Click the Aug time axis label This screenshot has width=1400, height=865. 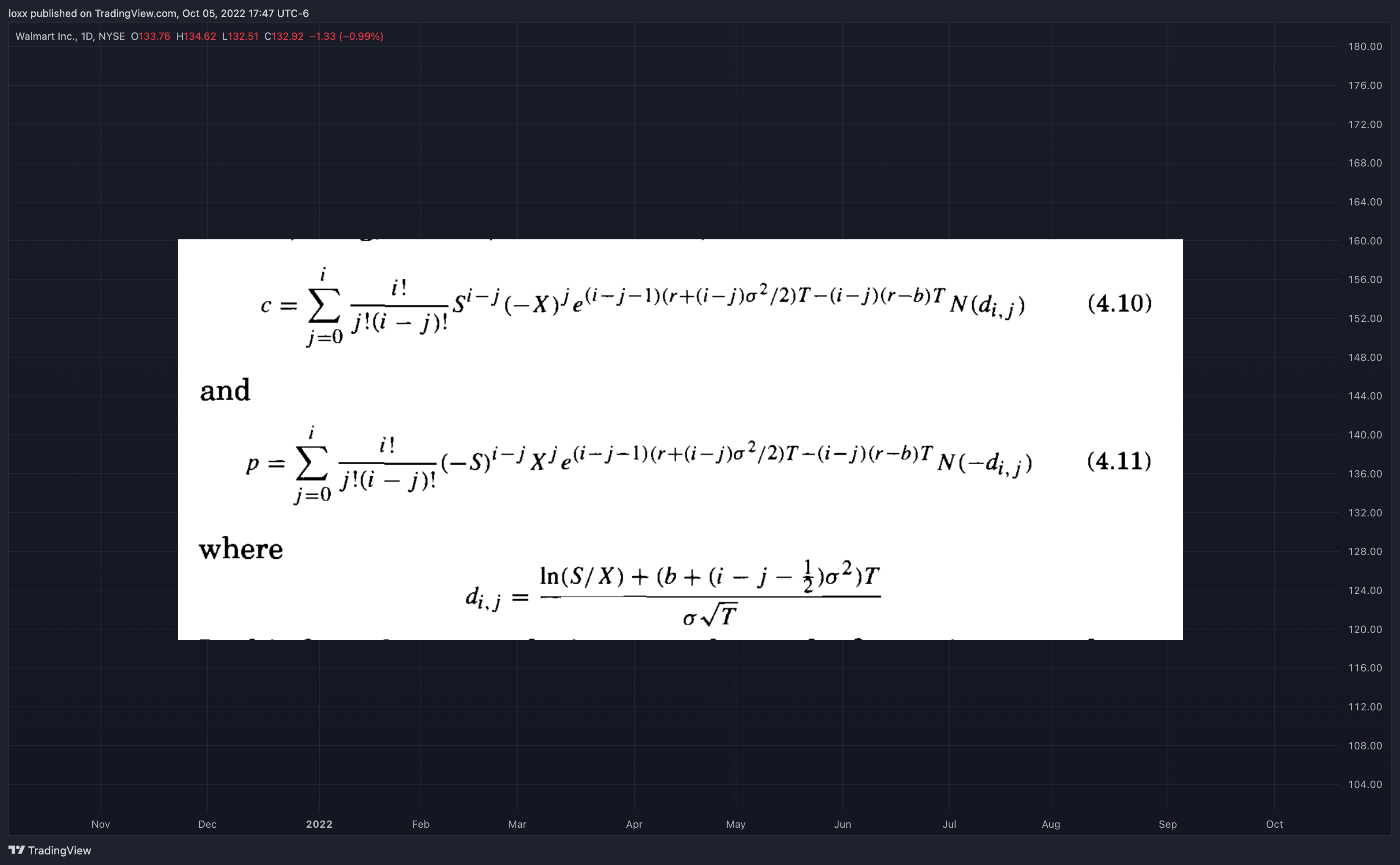[1051, 824]
